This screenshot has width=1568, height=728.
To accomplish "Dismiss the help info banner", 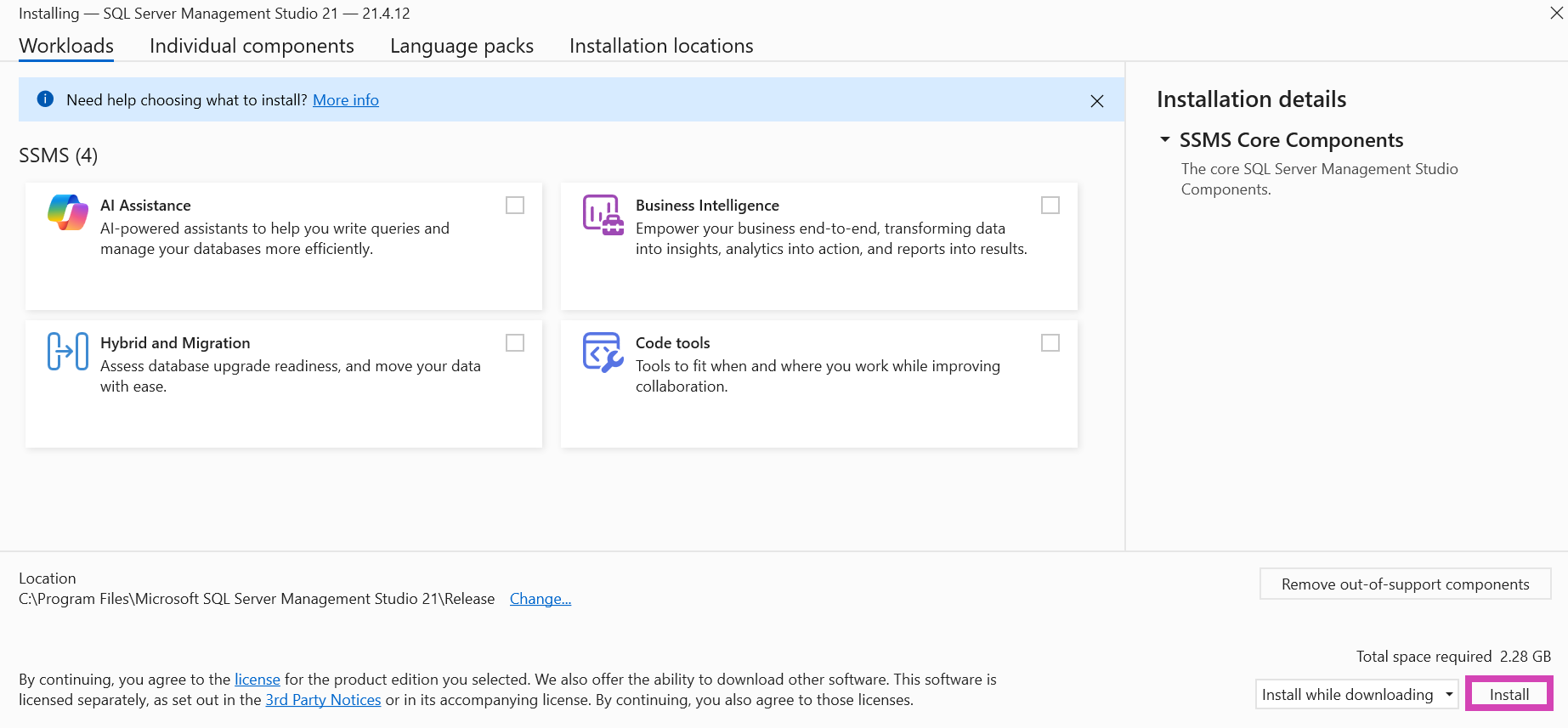I will 1097,101.
